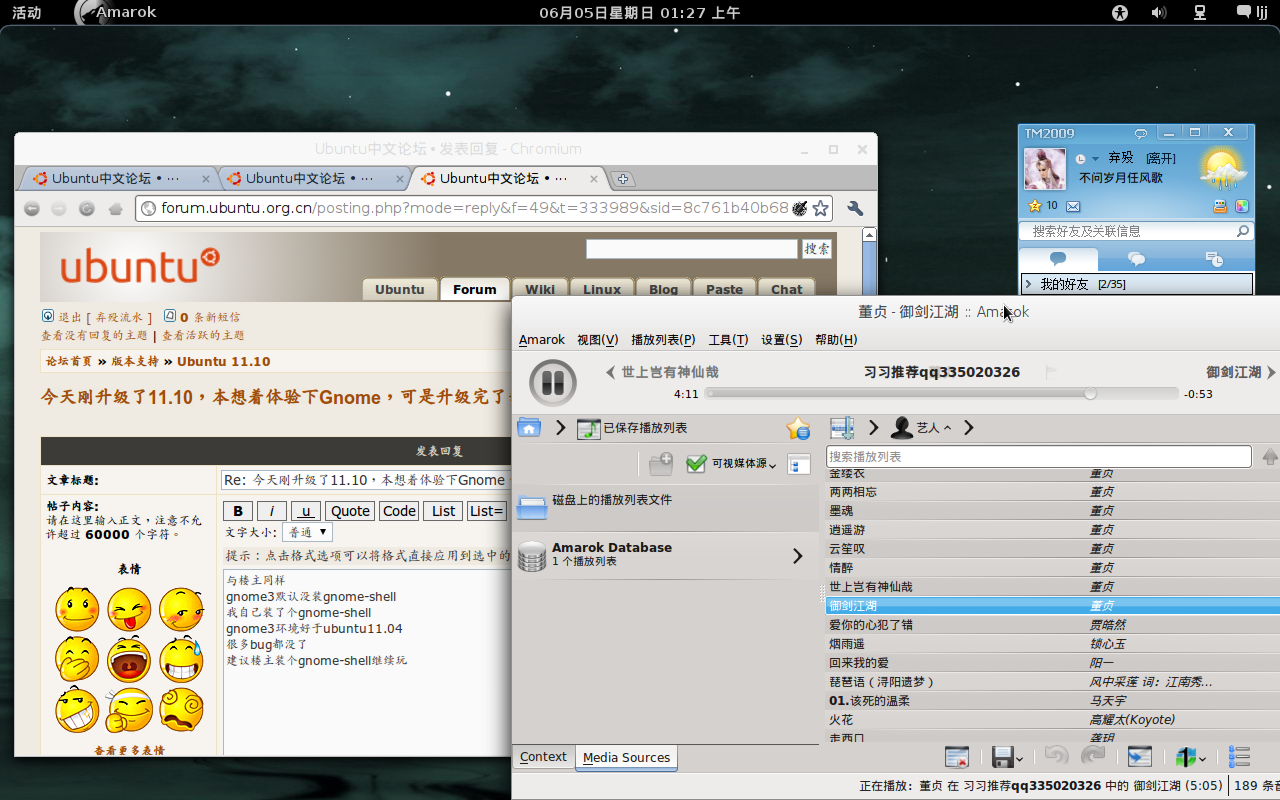Click the Chromium reload button

click(87, 208)
